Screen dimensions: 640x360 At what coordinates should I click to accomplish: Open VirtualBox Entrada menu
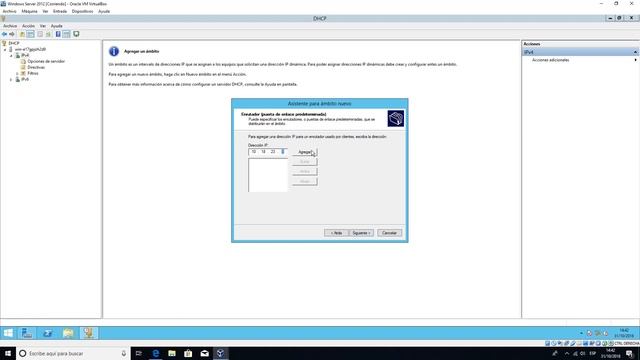[x=60, y=11]
